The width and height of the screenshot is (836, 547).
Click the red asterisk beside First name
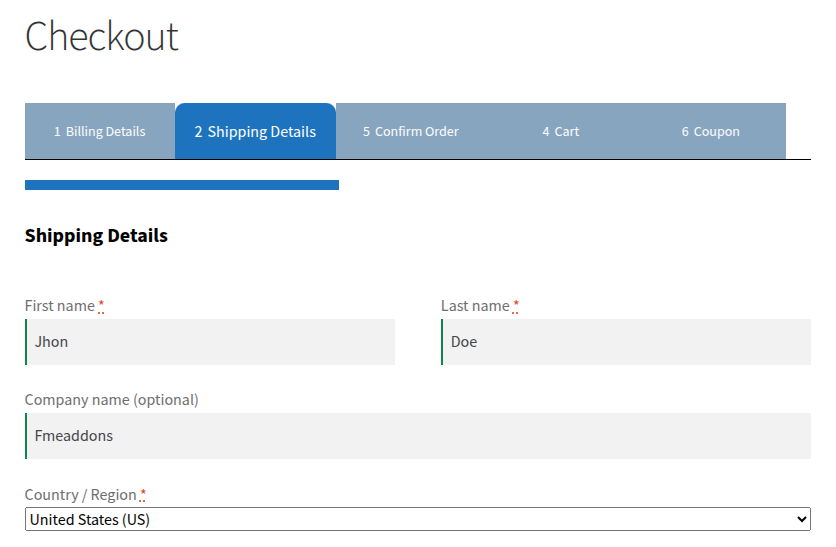point(101,306)
